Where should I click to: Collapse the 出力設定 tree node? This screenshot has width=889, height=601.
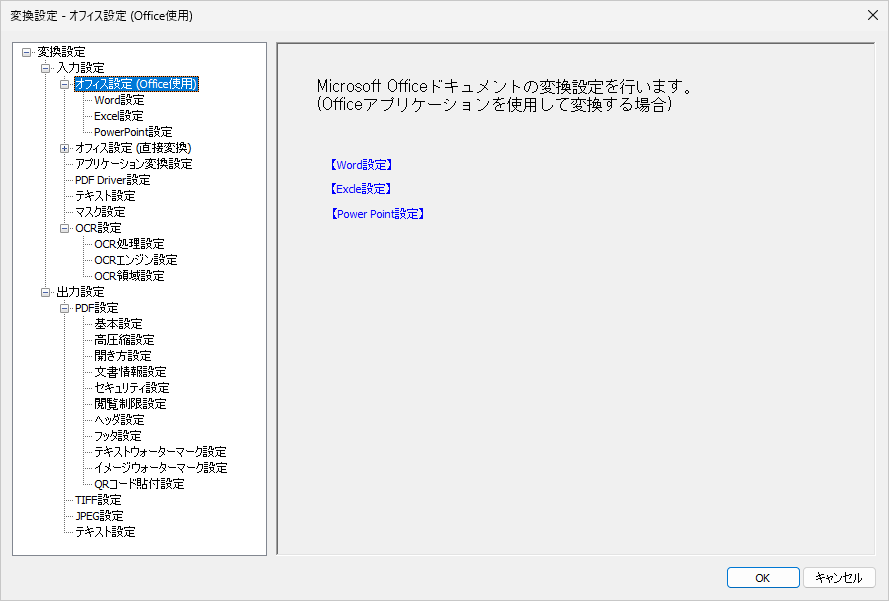click(x=45, y=293)
